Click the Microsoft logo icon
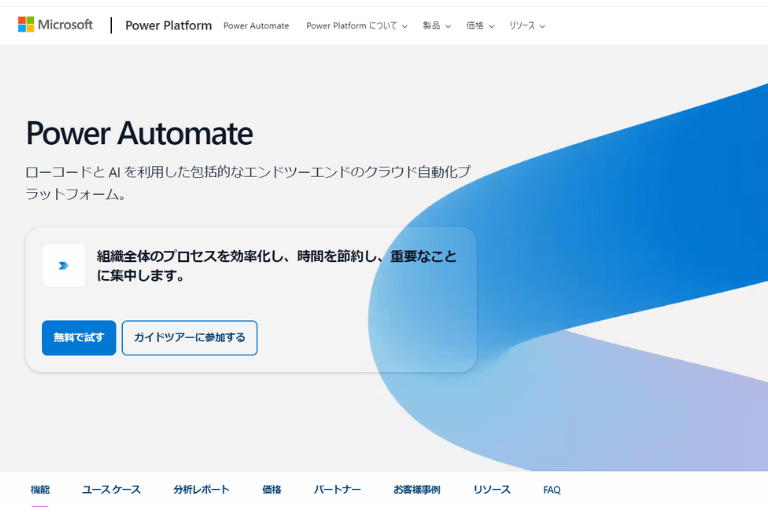This screenshot has height=512, width=768. click(26, 24)
